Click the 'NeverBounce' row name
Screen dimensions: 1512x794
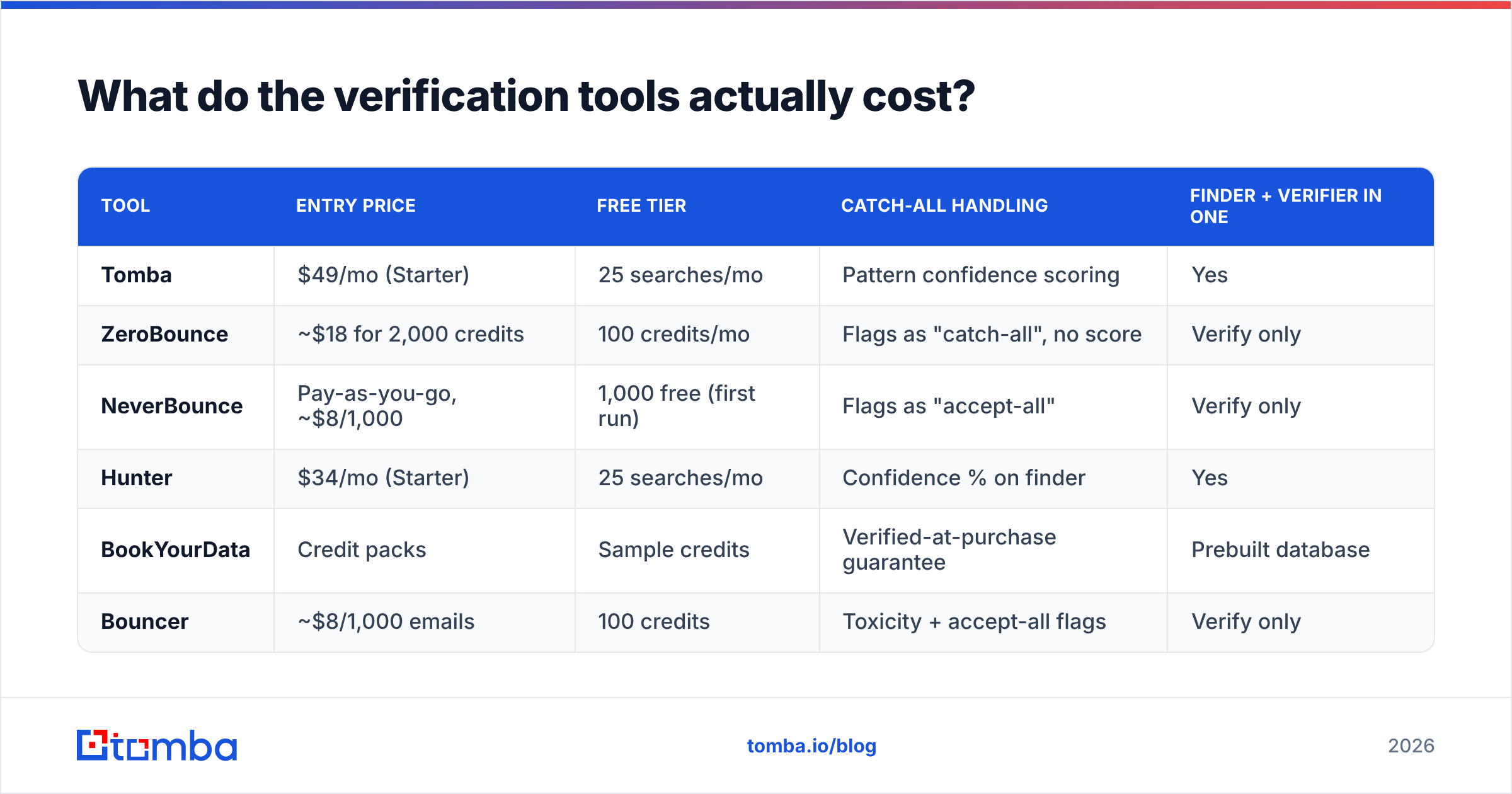[172, 406]
